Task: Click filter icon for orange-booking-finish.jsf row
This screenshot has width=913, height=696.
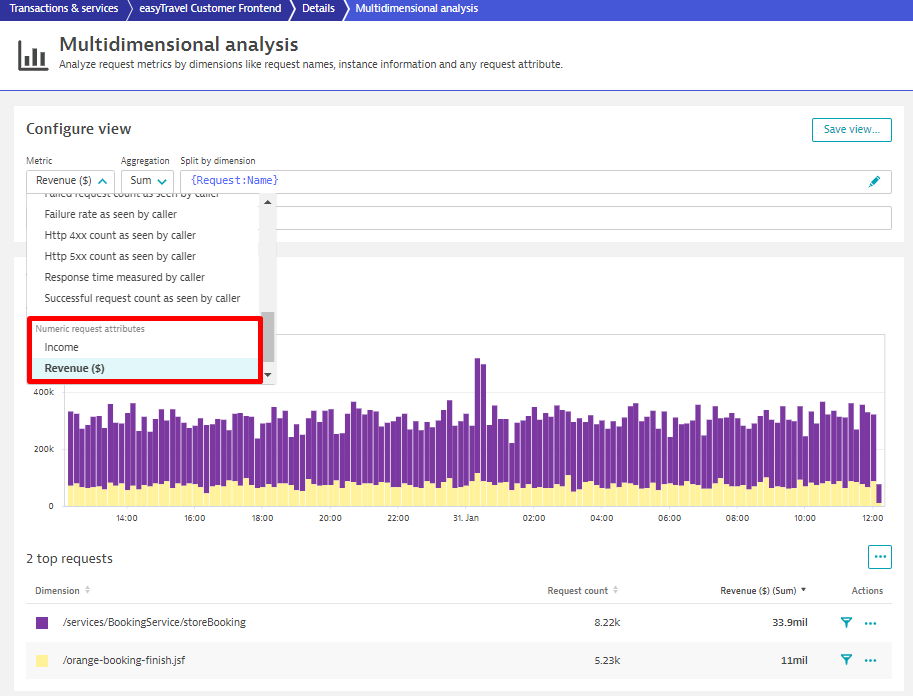Action: click(x=846, y=660)
